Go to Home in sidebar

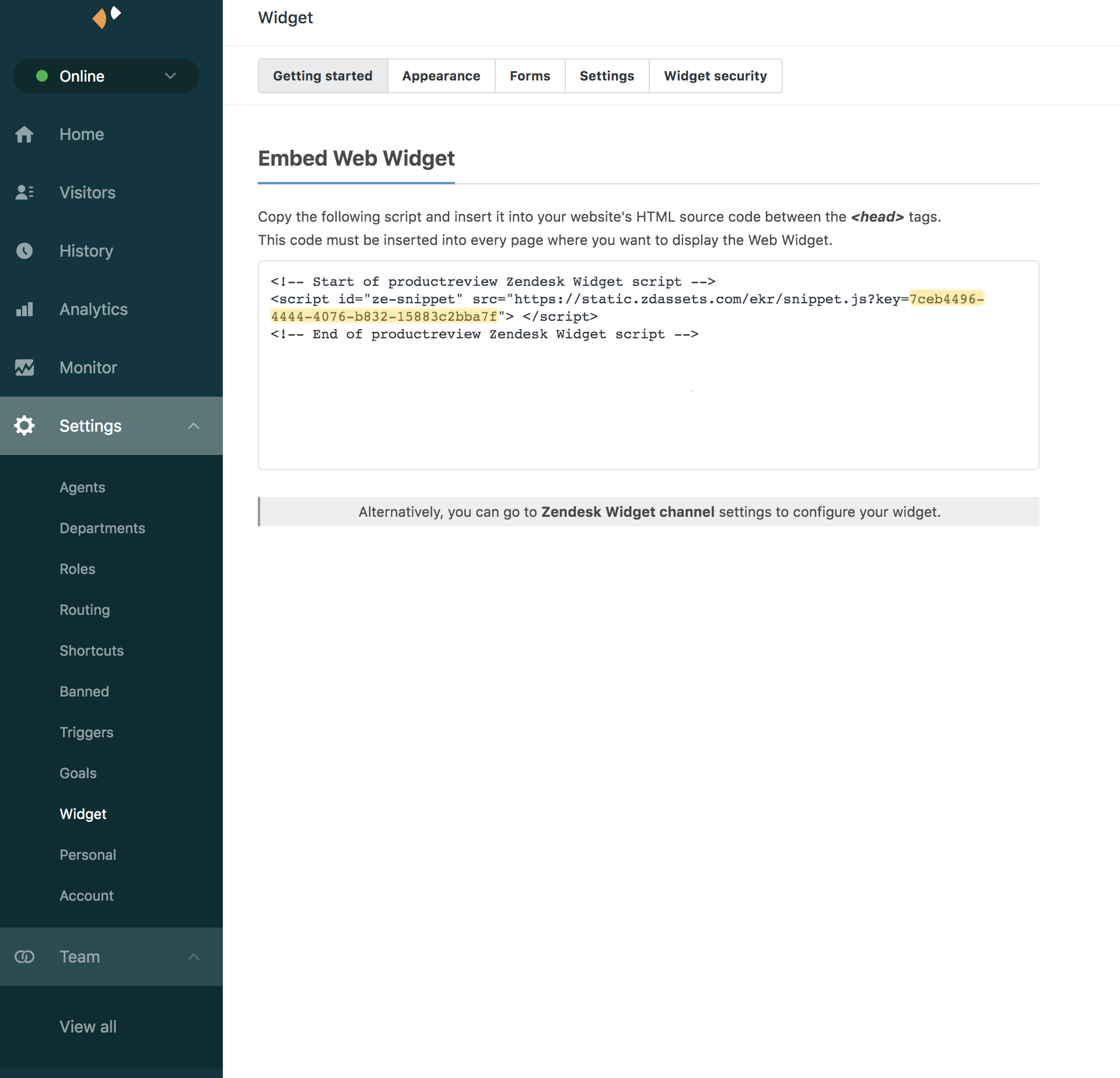click(x=111, y=134)
